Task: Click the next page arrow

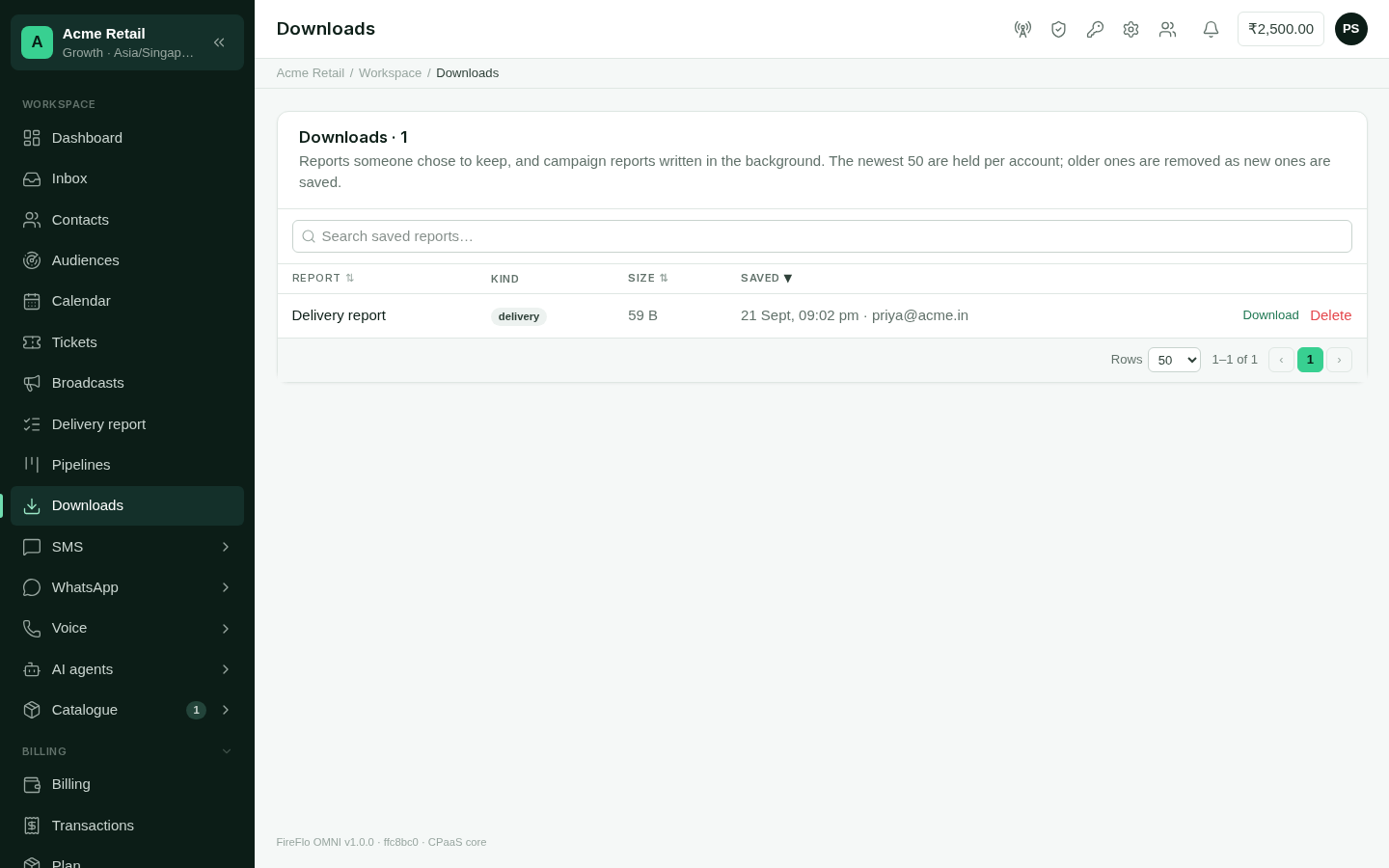Action: (1339, 360)
